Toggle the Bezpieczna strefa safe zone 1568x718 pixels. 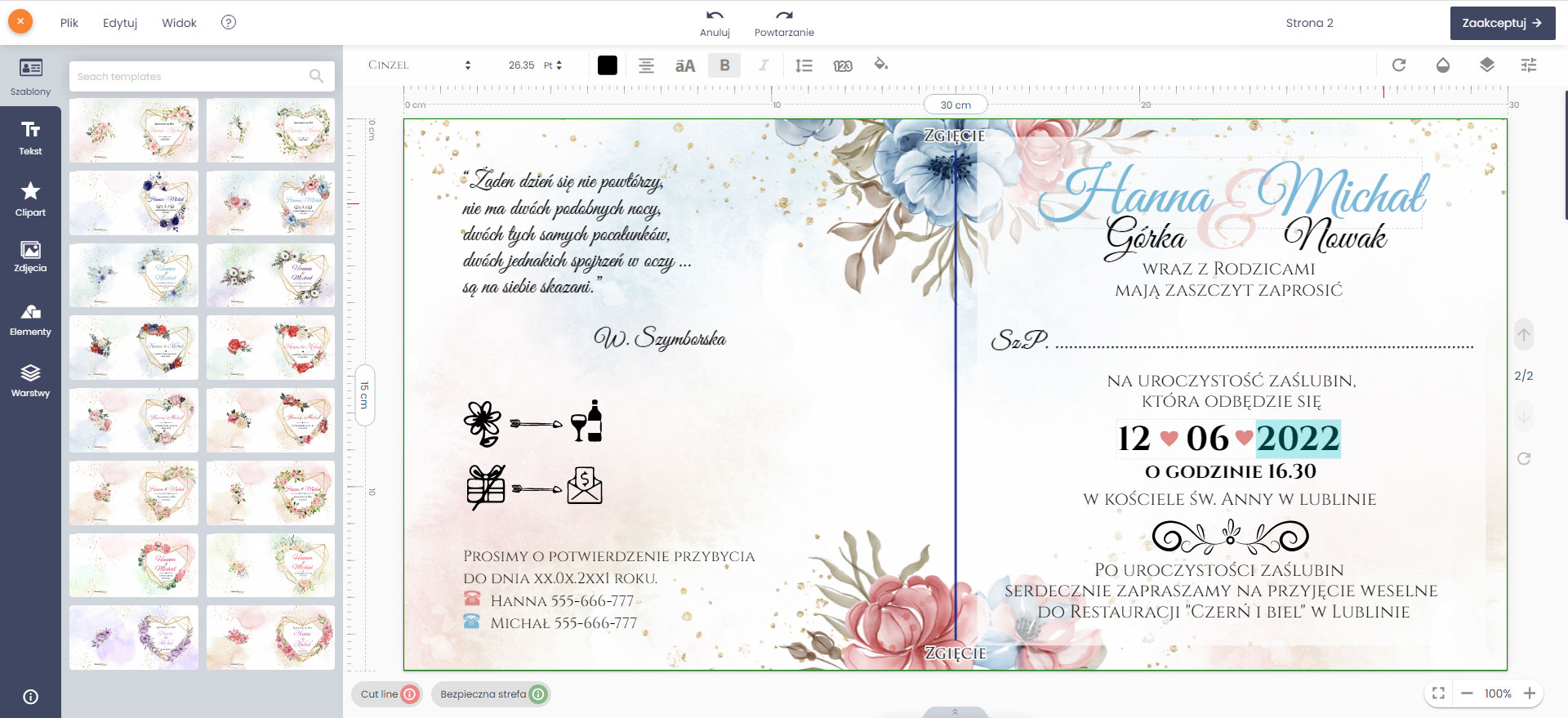491,694
